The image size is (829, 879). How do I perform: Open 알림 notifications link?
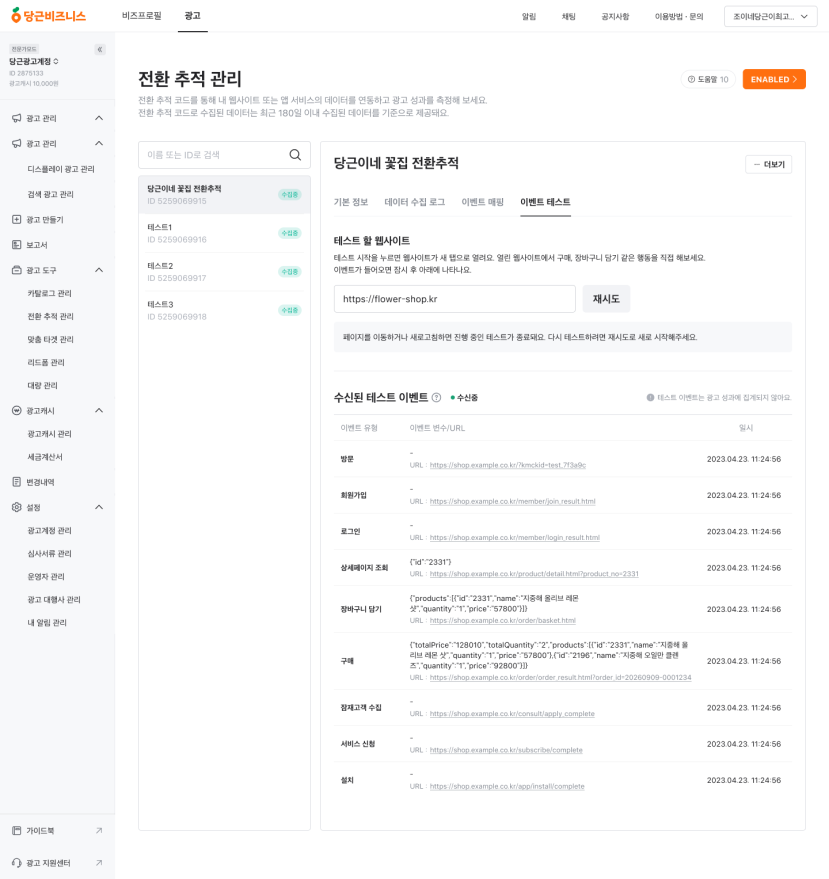tap(529, 16)
